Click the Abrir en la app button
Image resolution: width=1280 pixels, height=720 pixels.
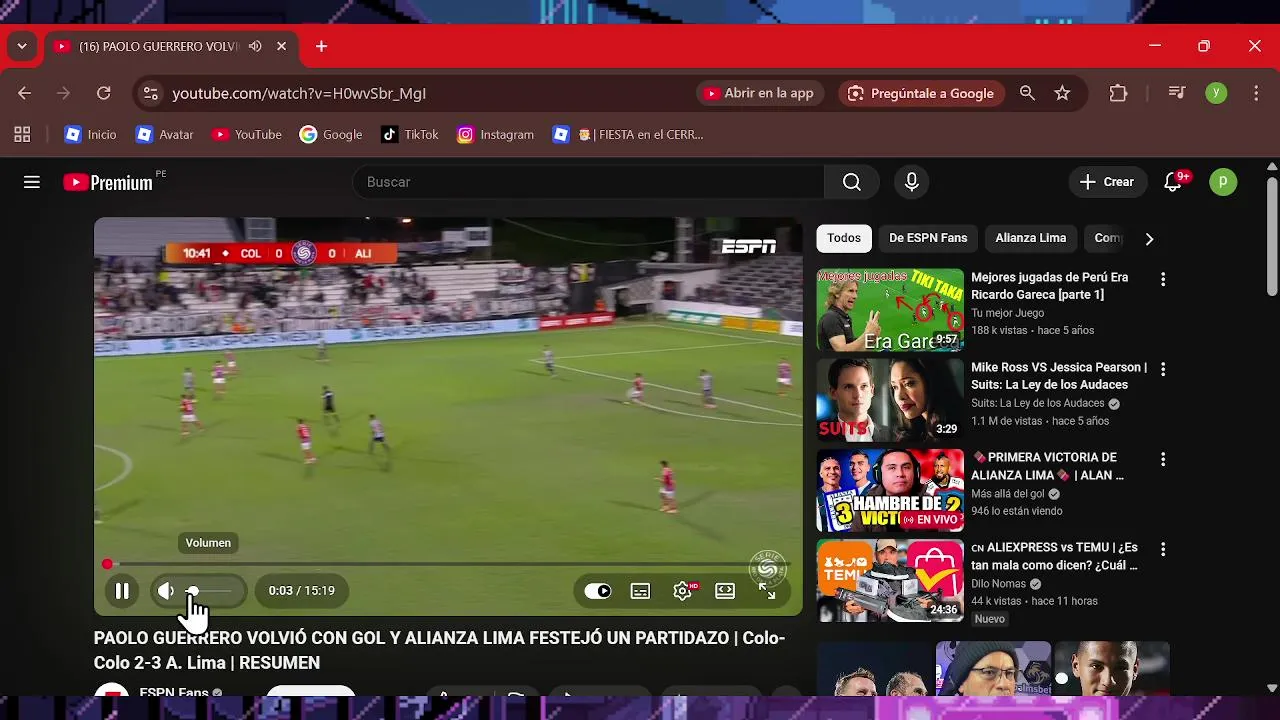[x=759, y=93]
